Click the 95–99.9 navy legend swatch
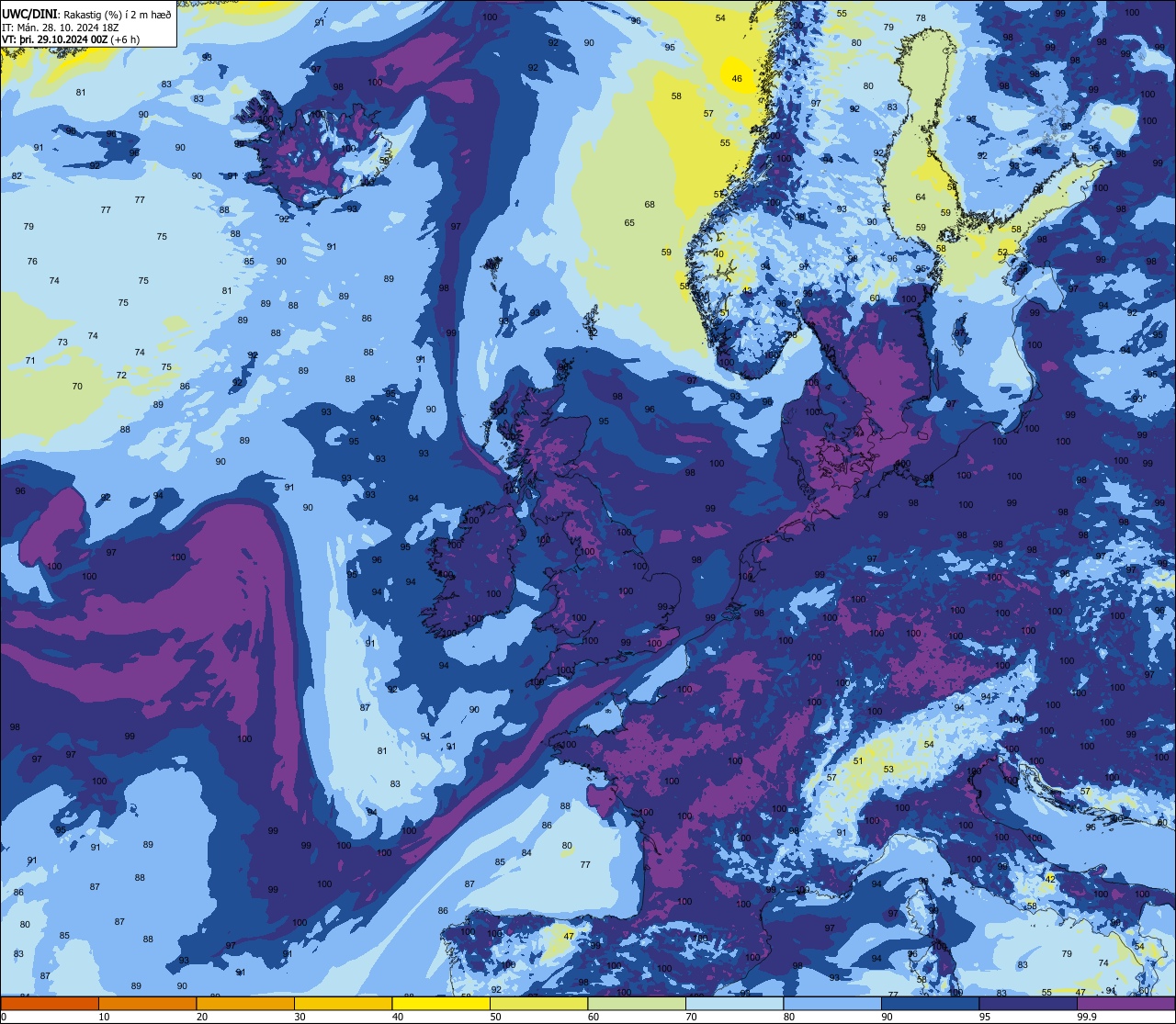The width and height of the screenshot is (1176, 1024). coord(1028,1003)
